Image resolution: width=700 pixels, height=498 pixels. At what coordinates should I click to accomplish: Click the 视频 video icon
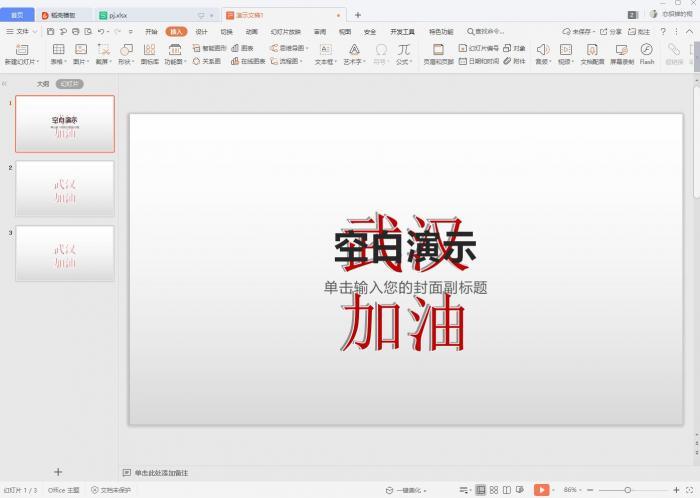click(x=566, y=49)
